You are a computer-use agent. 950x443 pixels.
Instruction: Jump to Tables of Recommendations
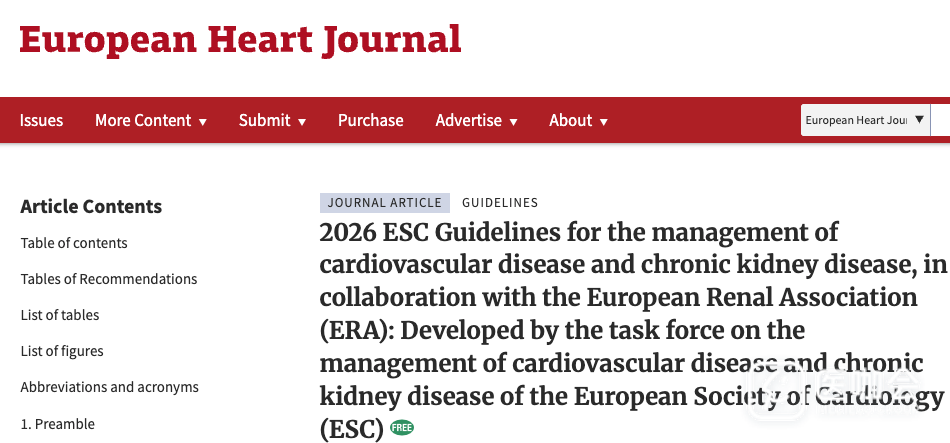(109, 279)
